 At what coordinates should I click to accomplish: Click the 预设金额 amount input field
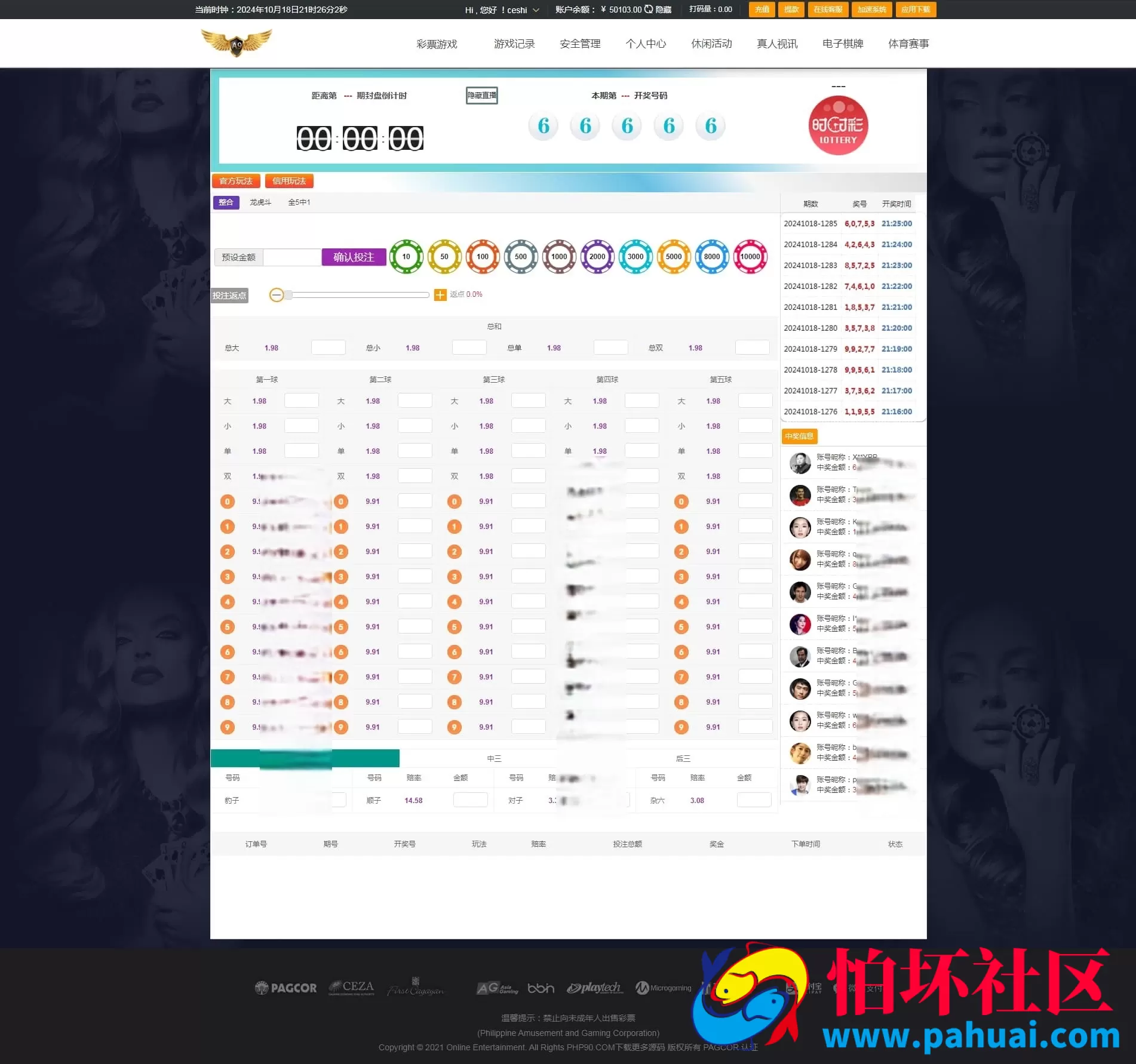pyautogui.click(x=292, y=257)
